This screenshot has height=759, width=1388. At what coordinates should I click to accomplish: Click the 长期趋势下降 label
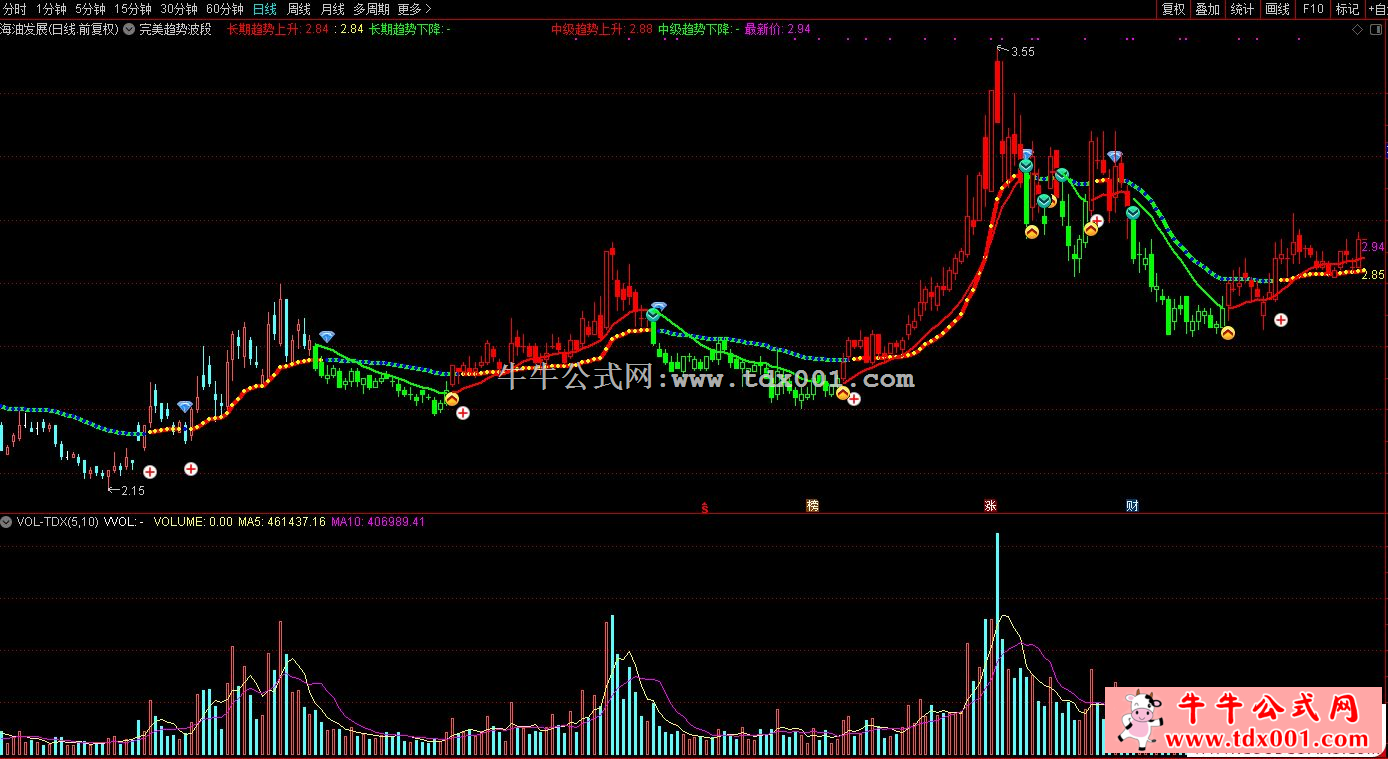410,29
